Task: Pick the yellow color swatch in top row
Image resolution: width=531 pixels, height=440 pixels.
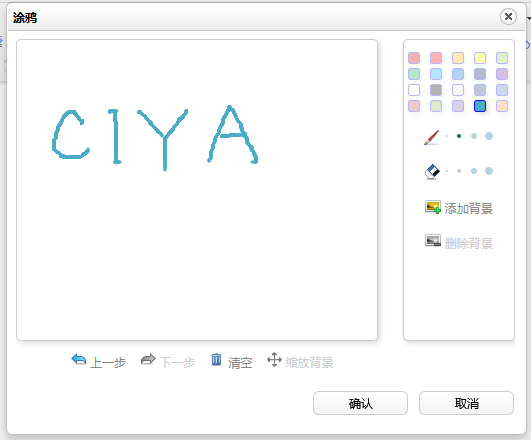Action: pos(480,58)
